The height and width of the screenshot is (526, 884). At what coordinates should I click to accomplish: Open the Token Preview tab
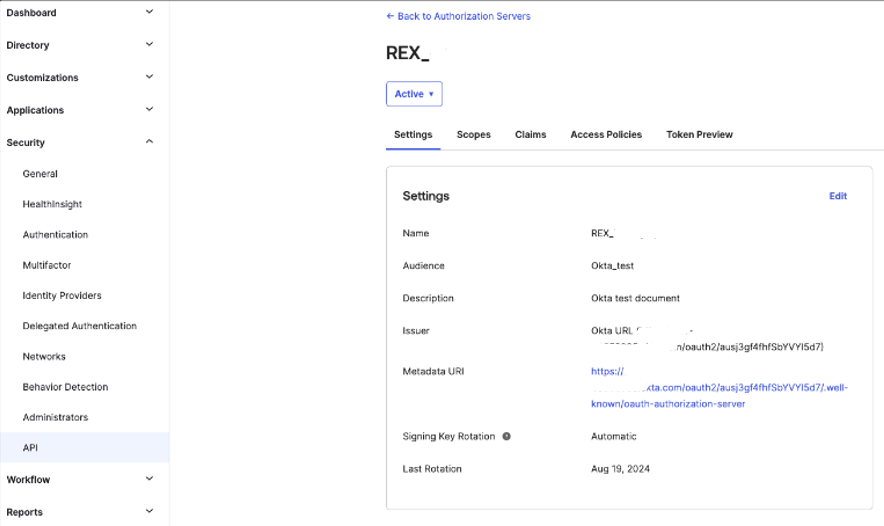(699, 134)
